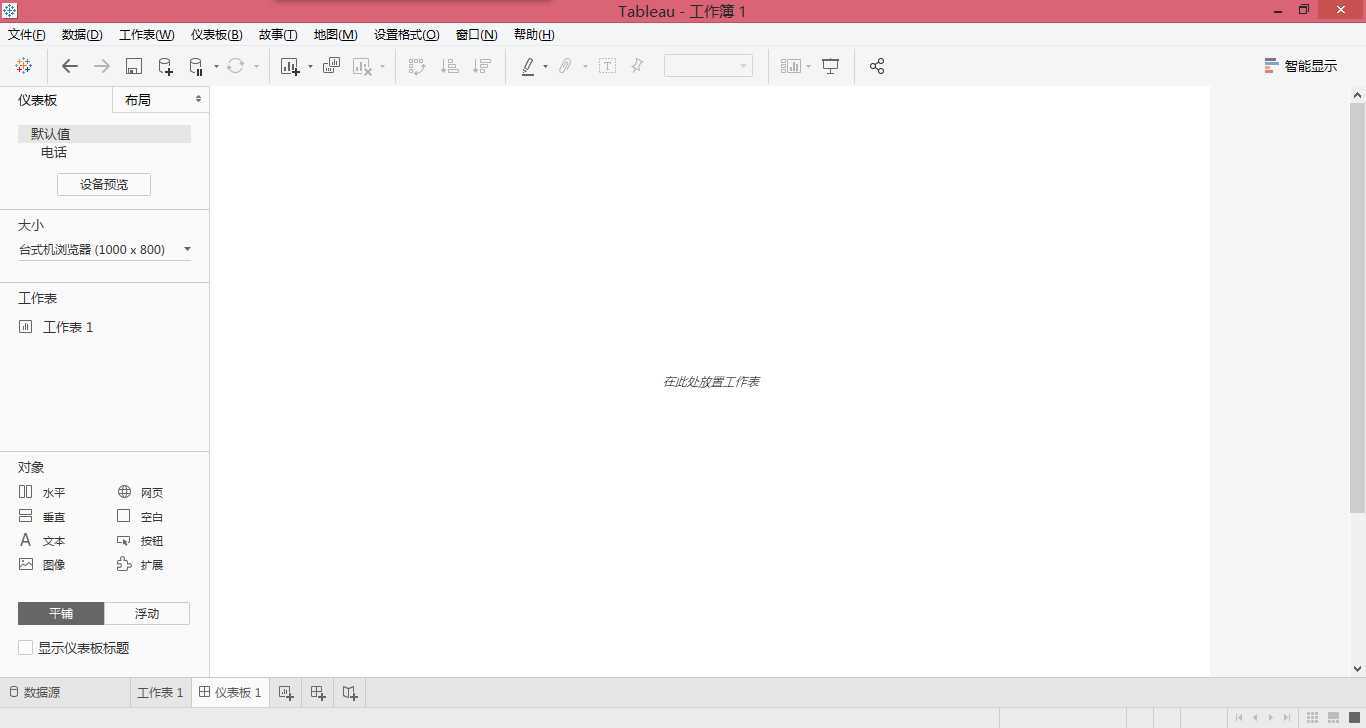This screenshot has width=1366, height=728.
Task: Swap rows and columns icon
Action: 417,66
